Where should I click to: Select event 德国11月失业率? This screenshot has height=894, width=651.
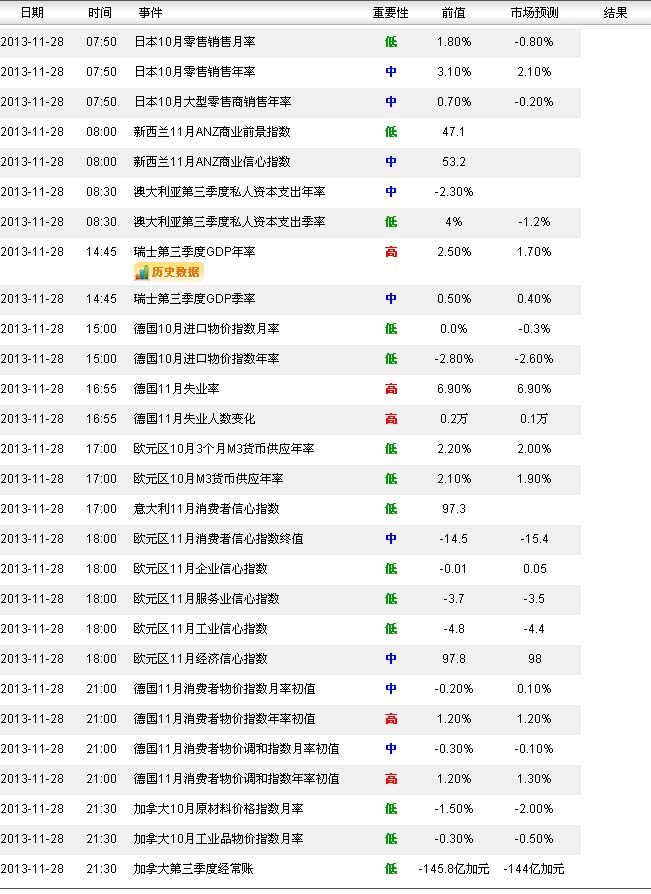pos(176,389)
